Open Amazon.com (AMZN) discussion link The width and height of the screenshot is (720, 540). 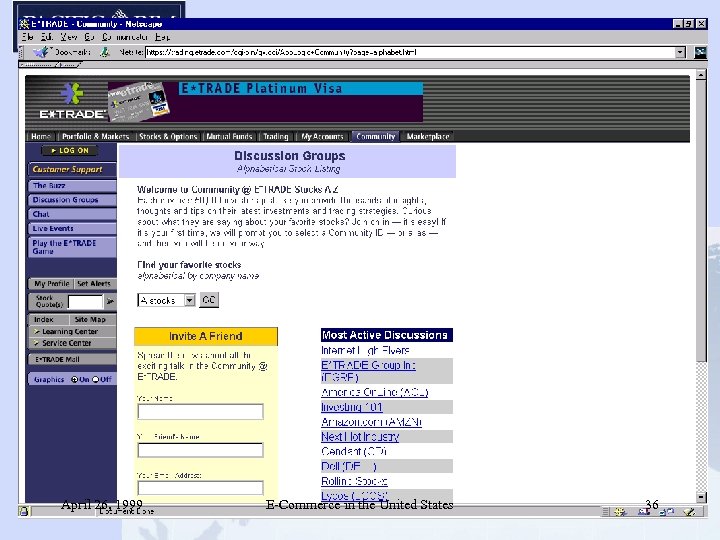[371, 422]
